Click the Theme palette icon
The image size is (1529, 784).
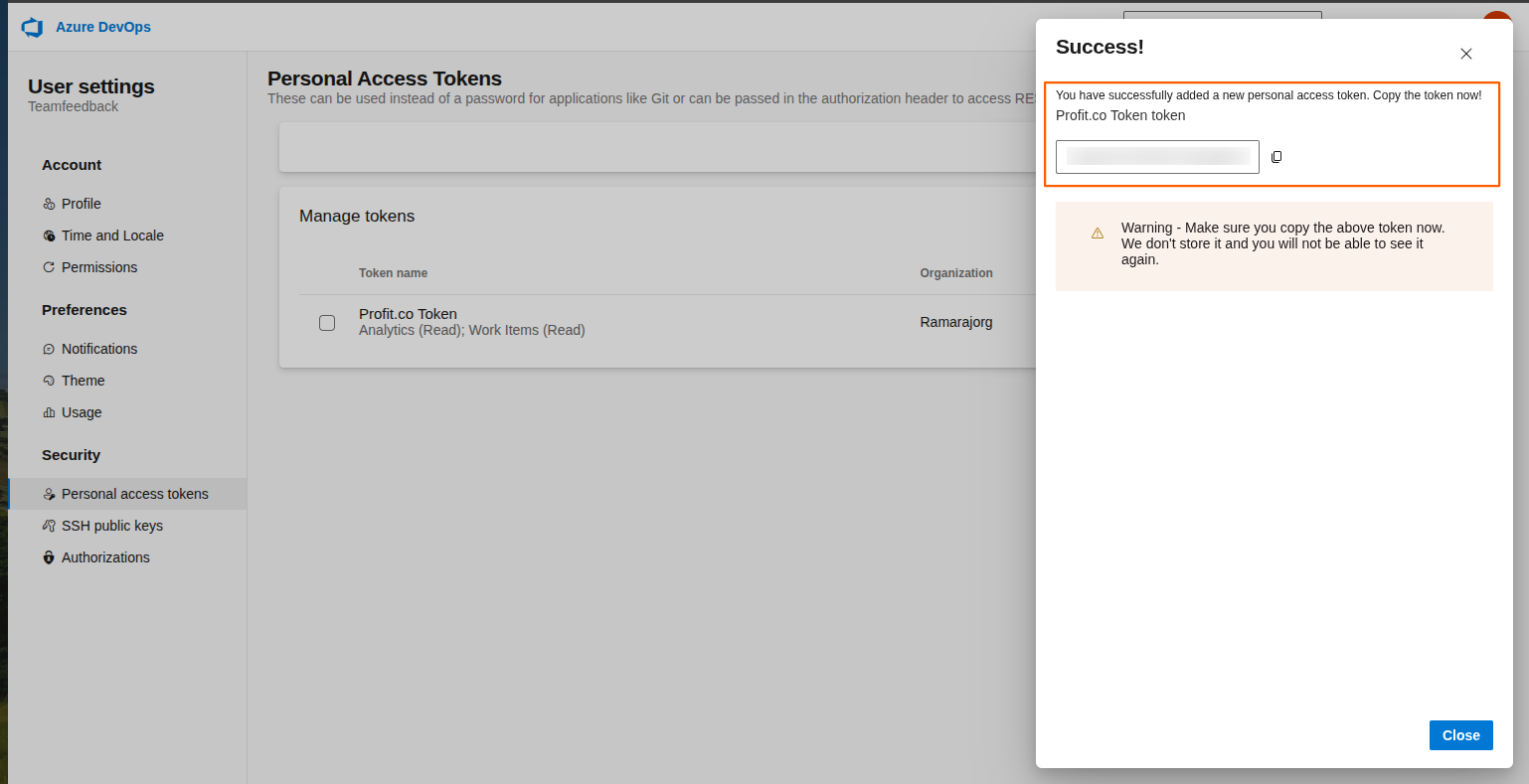[x=49, y=381]
